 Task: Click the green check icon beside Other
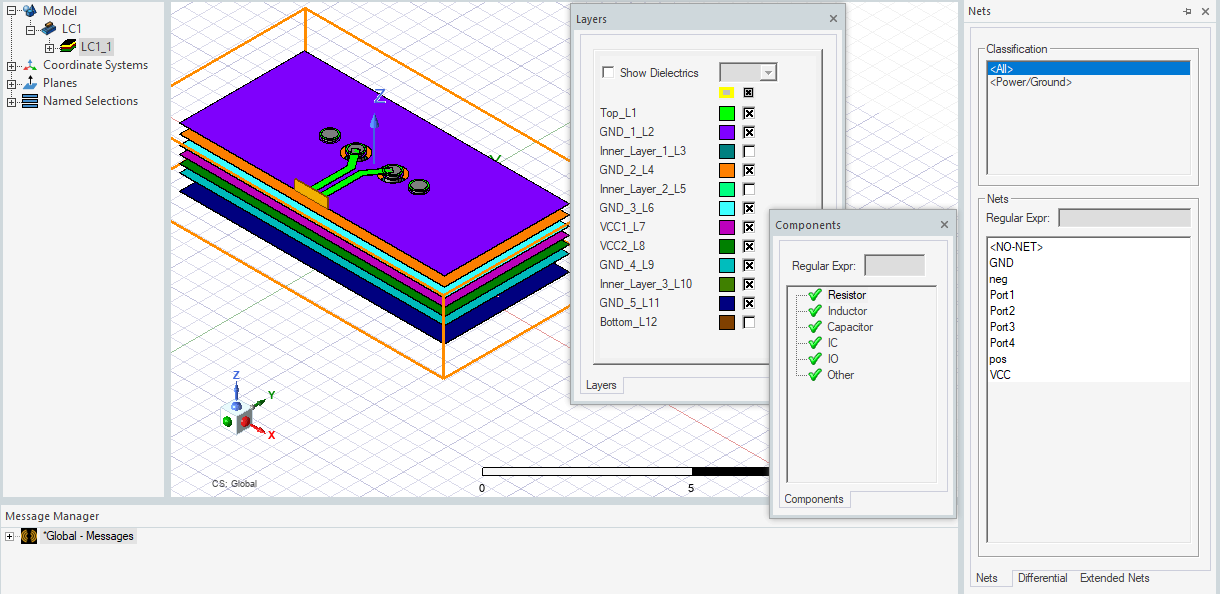click(x=815, y=375)
